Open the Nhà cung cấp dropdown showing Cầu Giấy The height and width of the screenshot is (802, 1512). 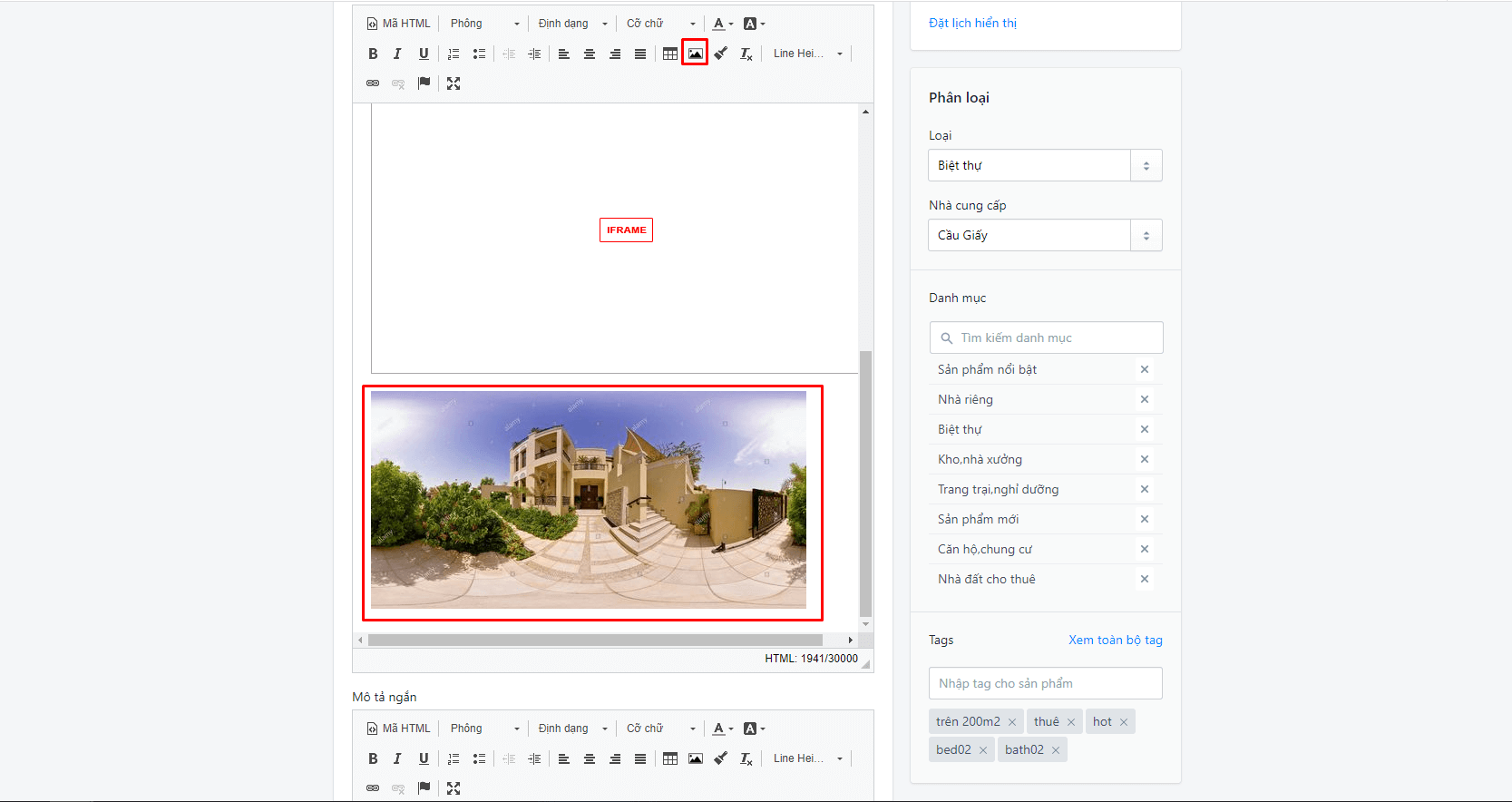1045,235
